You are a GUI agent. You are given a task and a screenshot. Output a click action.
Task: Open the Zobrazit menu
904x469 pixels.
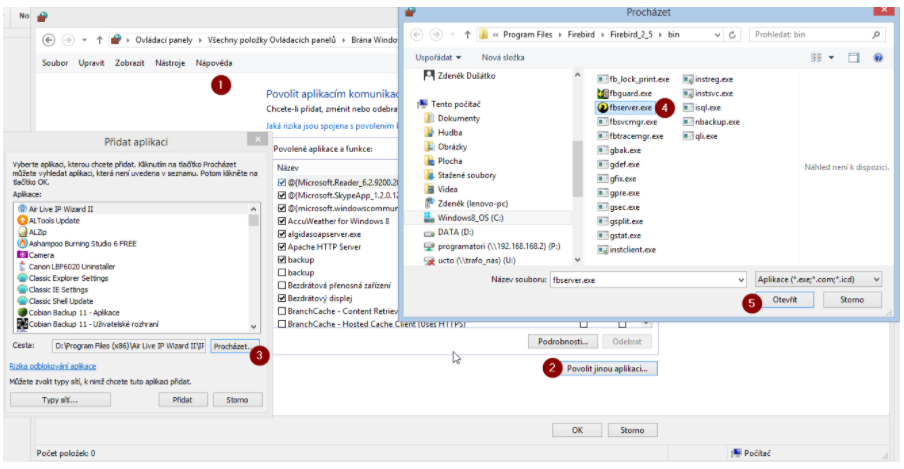(131, 63)
